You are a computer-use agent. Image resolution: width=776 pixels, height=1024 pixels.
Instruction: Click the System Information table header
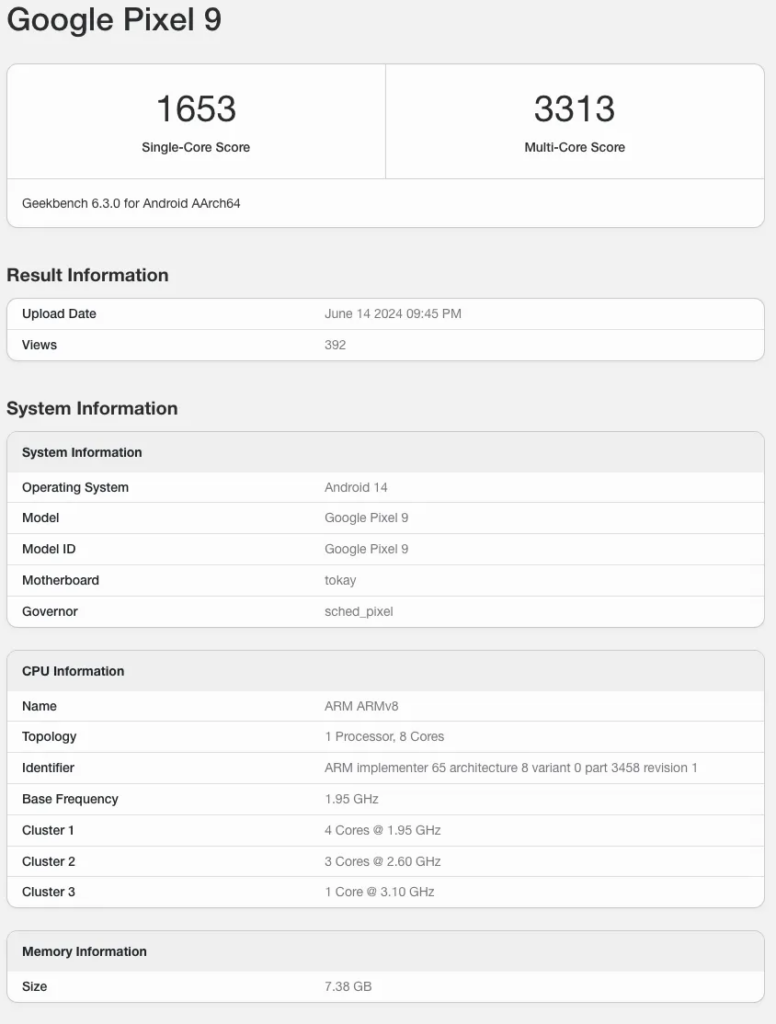(x=82, y=452)
